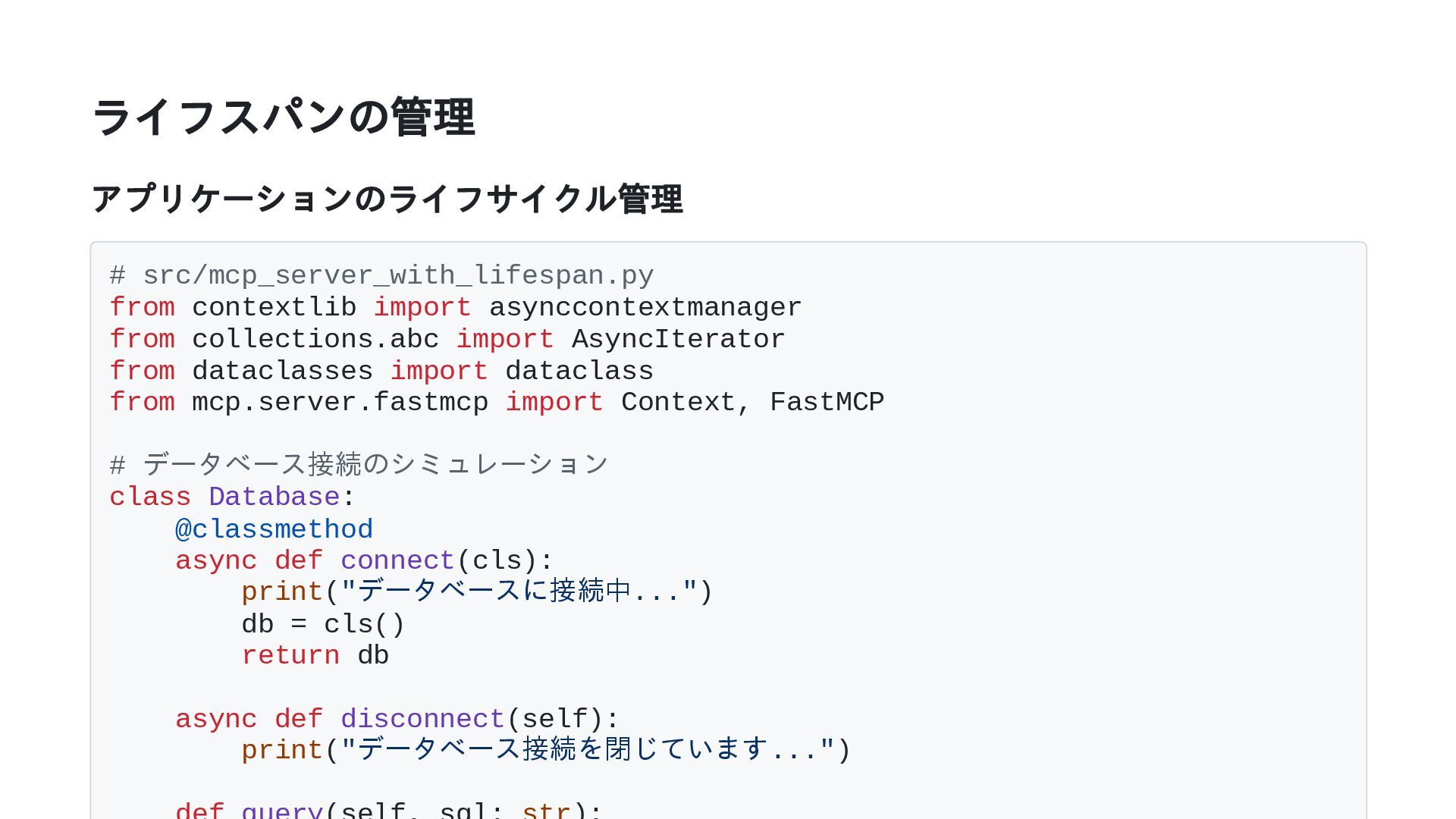Click the Database class name
Viewport: 1456px width, 819px height.
point(274,497)
